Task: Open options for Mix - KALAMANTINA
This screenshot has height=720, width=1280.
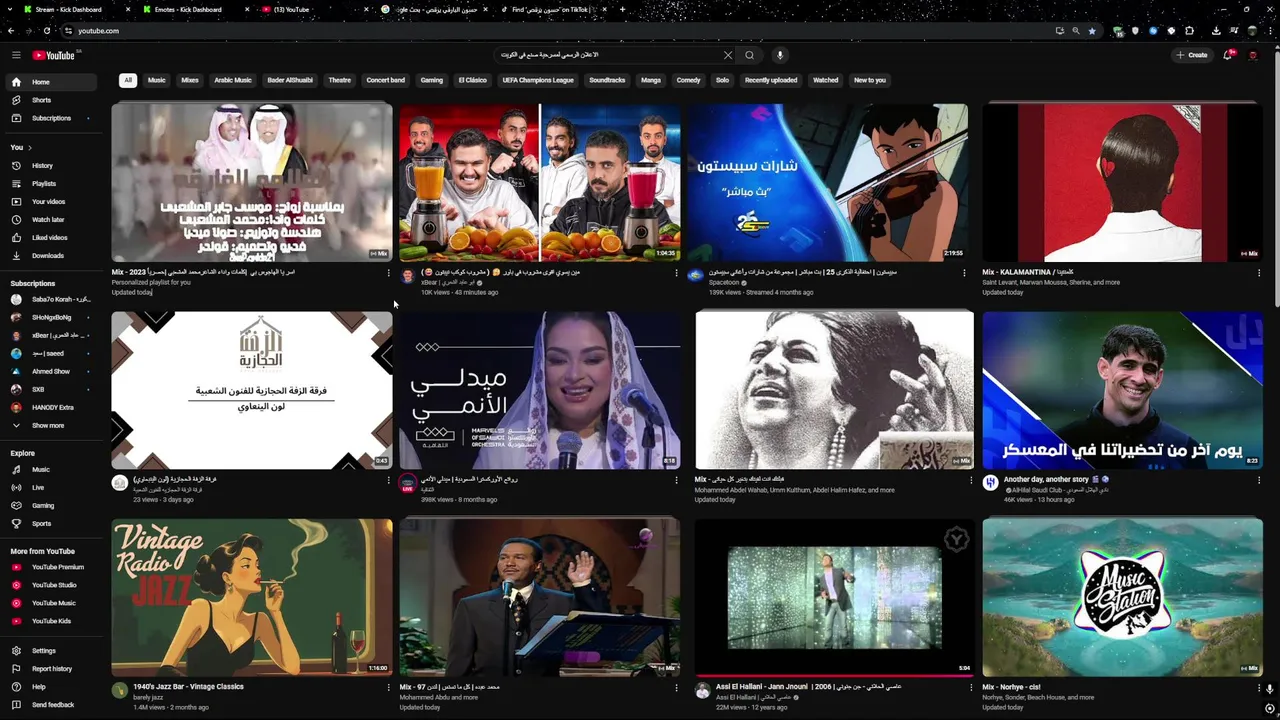Action: [x=1259, y=273]
